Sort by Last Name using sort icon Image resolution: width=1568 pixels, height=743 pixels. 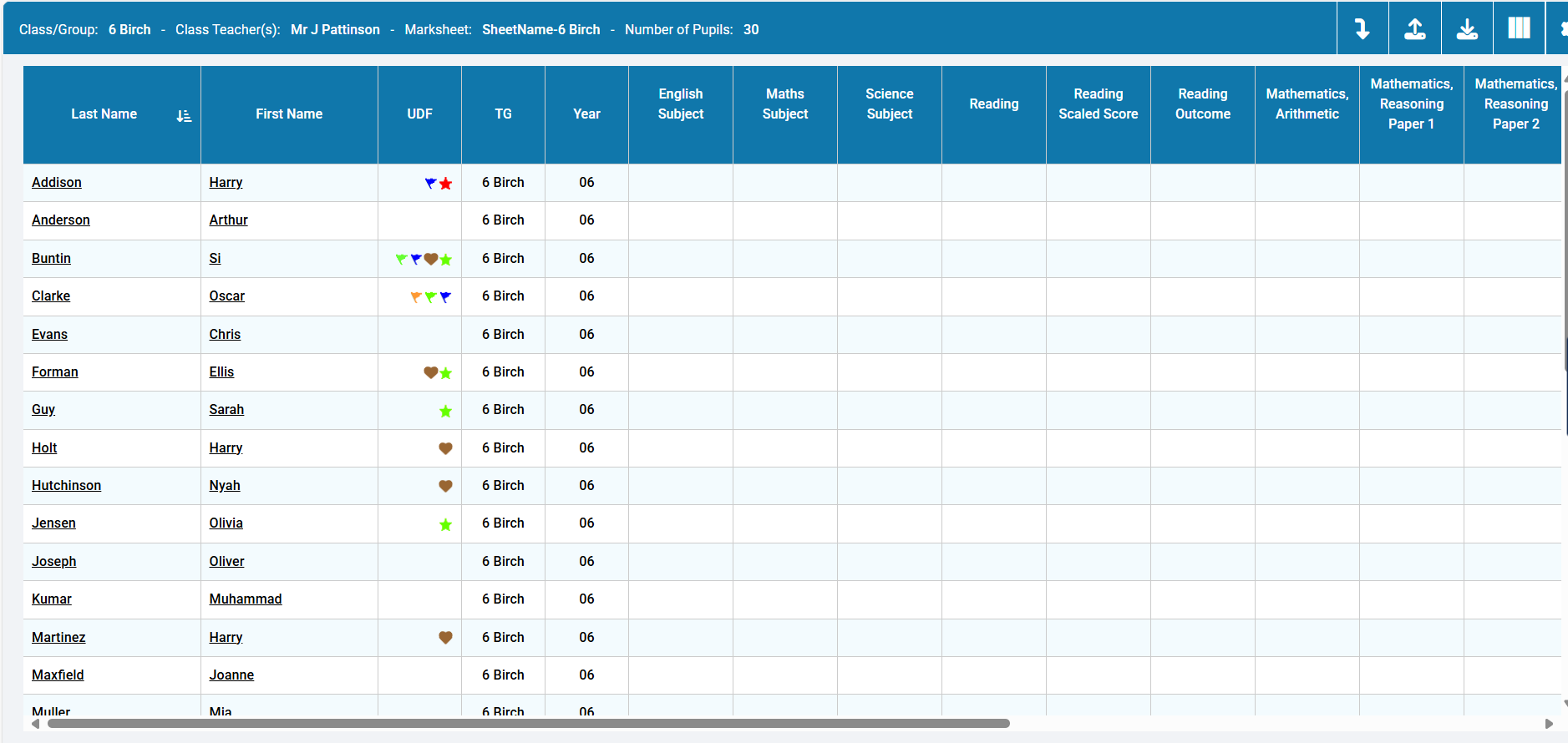(184, 116)
